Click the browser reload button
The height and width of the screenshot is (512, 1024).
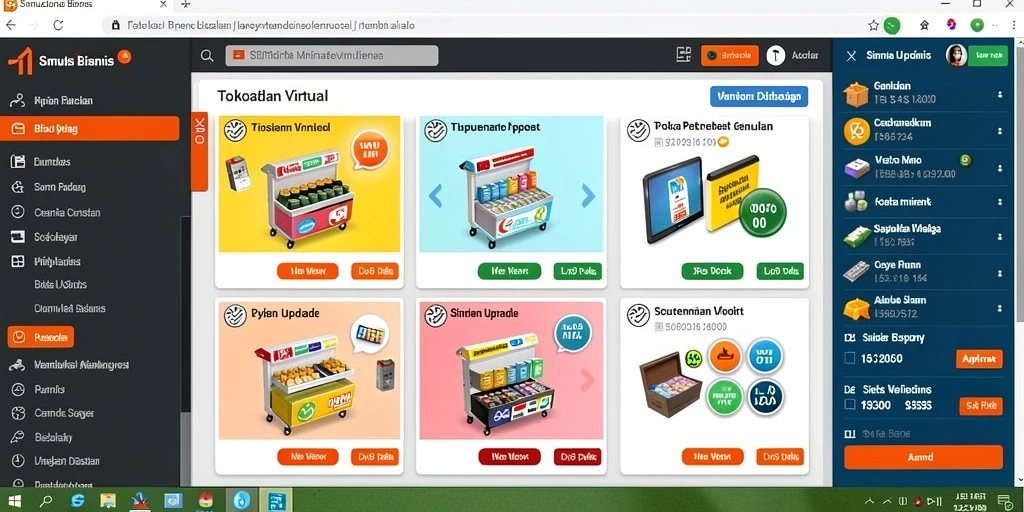point(58,25)
